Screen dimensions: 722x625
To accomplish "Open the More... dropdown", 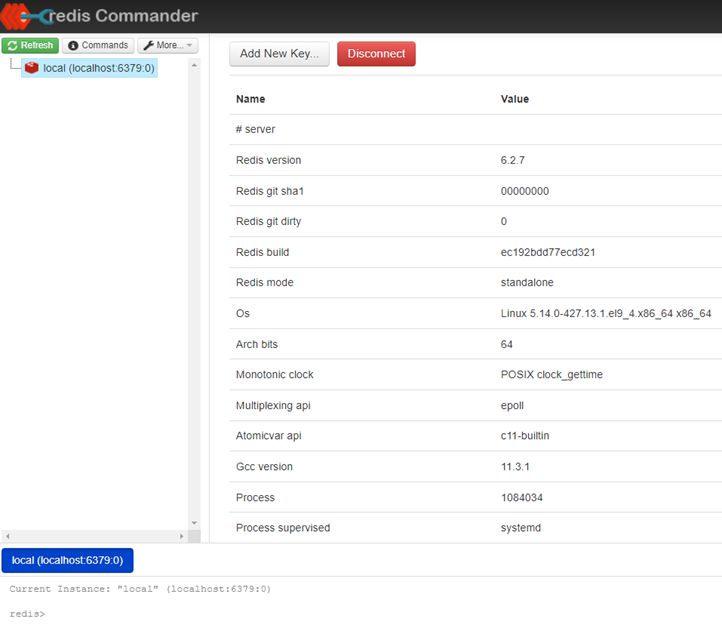I will [x=168, y=45].
